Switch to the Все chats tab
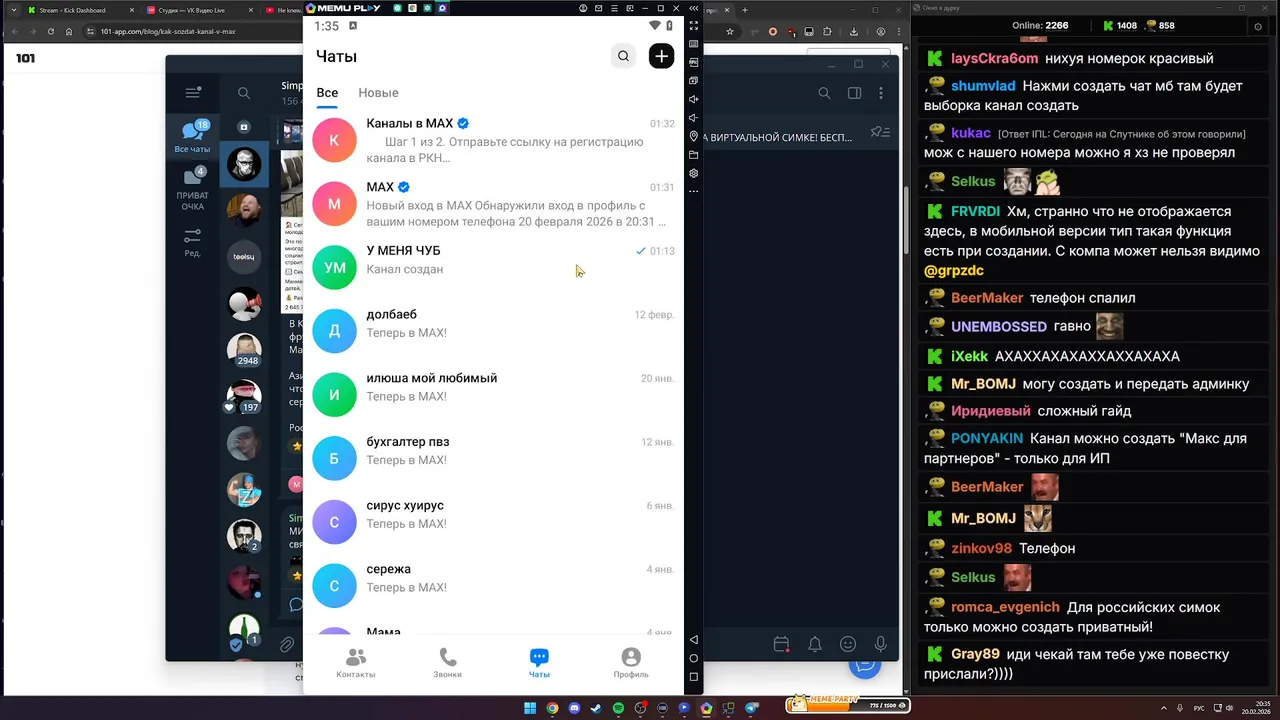The height and width of the screenshot is (720, 1280). point(327,93)
